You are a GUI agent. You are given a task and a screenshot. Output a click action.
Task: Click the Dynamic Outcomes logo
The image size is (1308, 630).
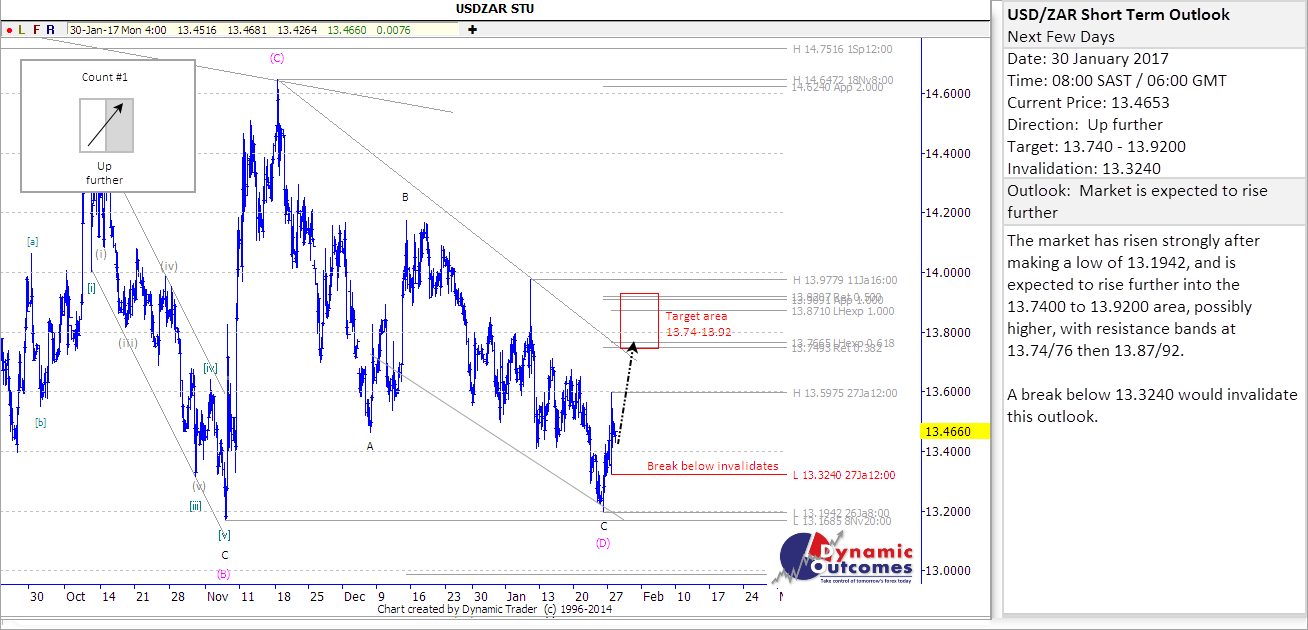[x=846, y=560]
